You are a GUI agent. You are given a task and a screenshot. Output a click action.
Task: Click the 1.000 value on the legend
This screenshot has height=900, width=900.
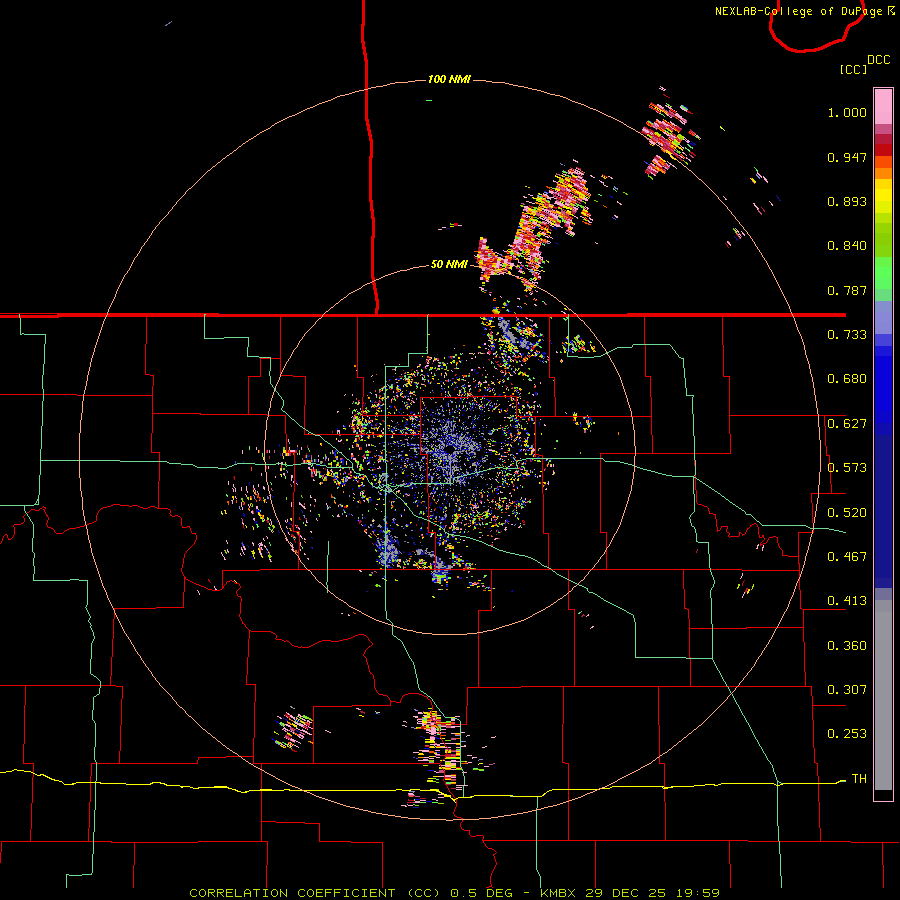(847, 112)
